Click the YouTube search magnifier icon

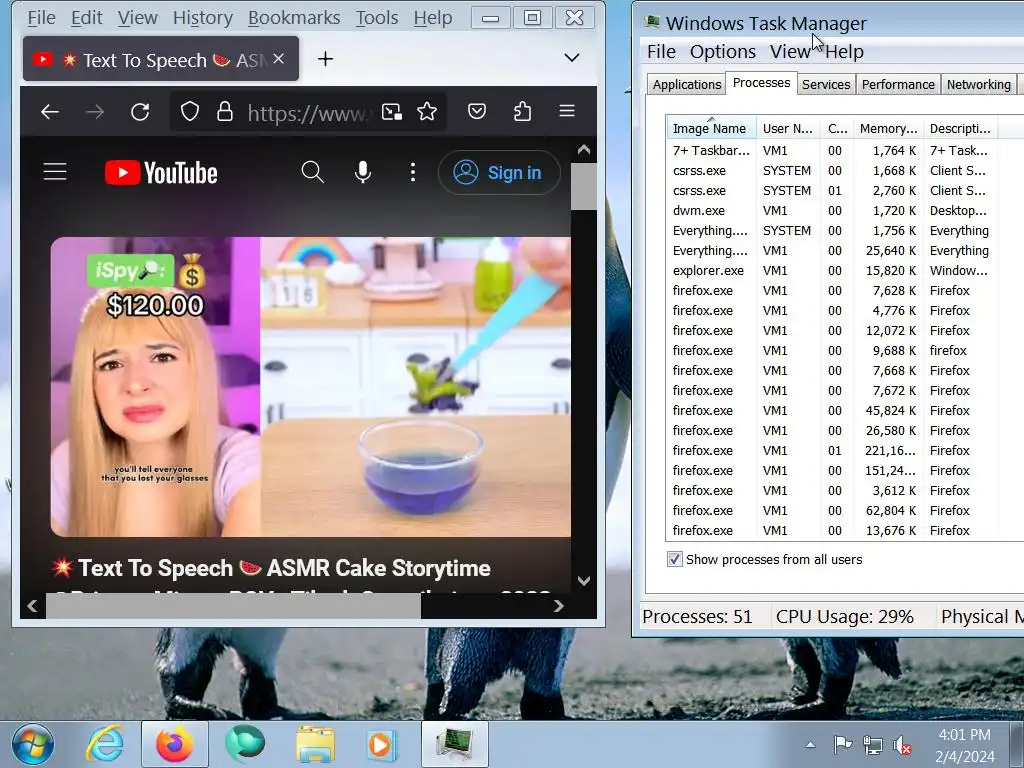pyautogui.click(x=313, y=172)
